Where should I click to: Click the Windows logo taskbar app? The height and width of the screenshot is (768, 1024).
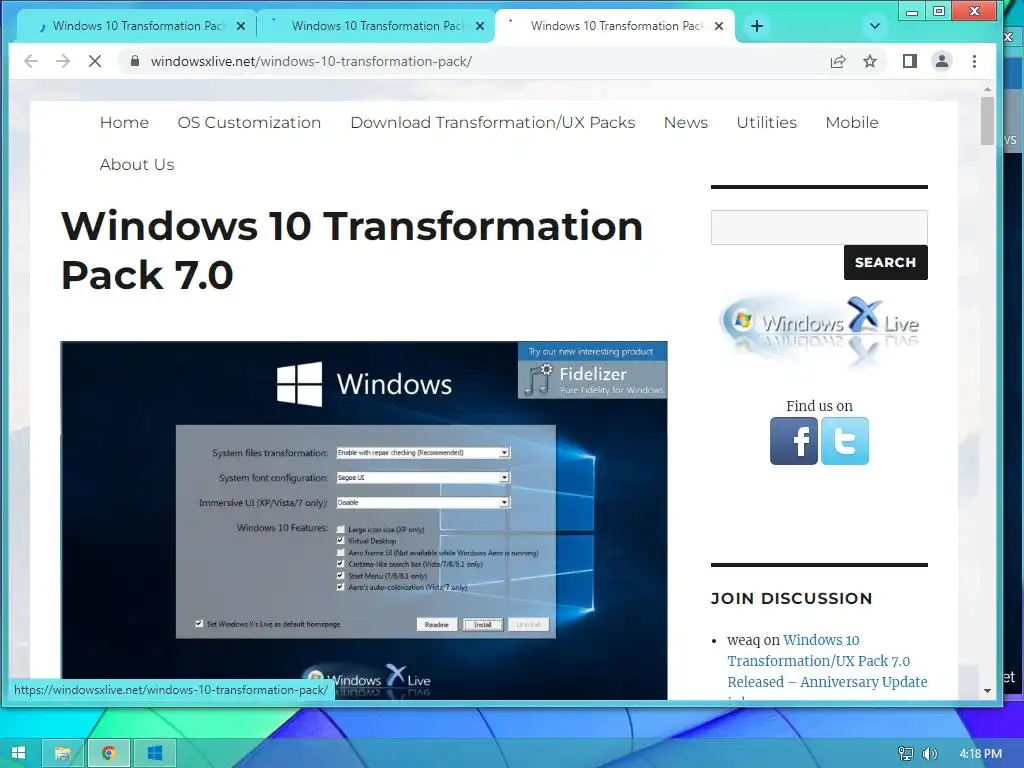point(155,753)
